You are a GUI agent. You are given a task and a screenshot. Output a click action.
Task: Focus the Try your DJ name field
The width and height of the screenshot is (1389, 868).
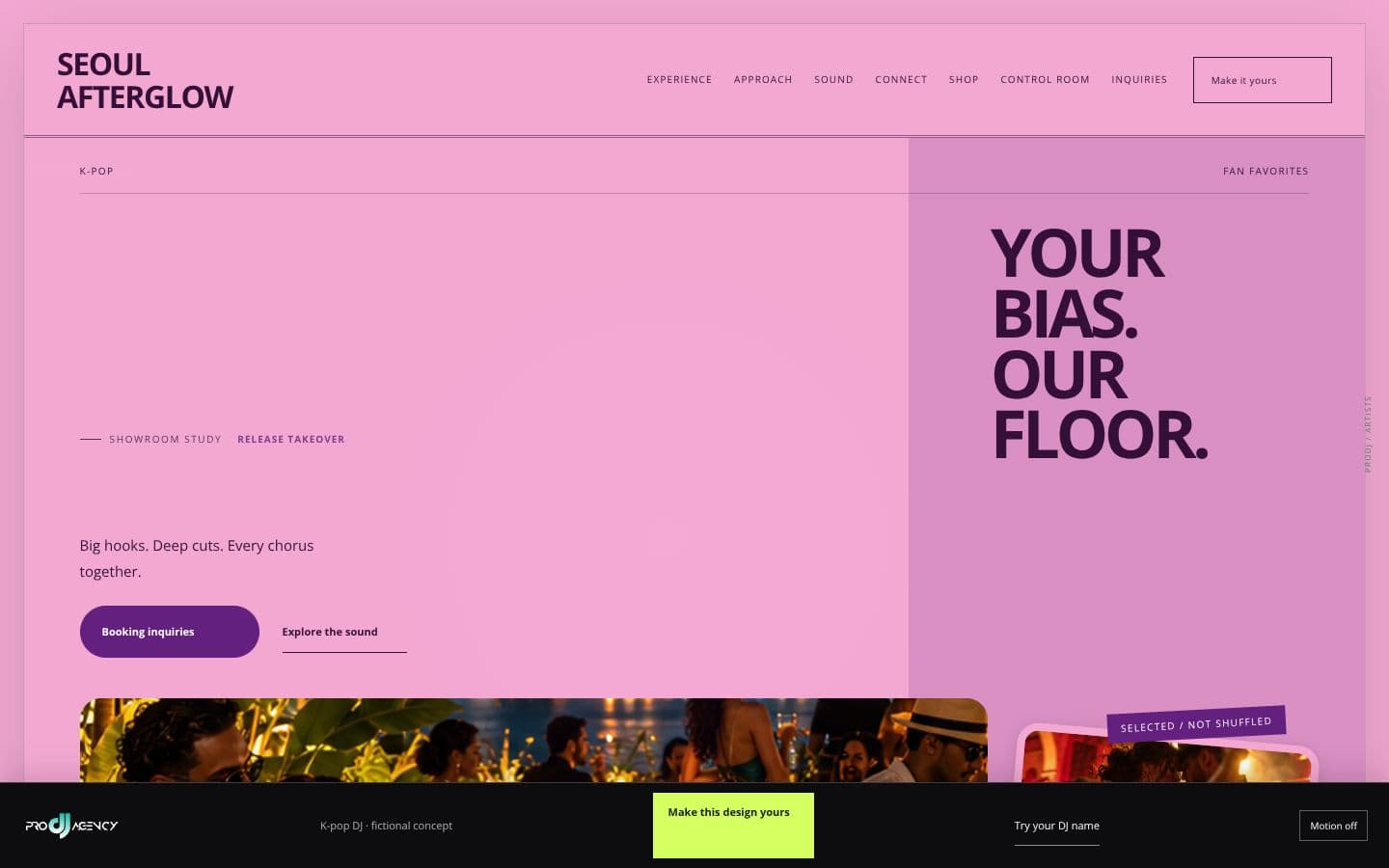(x=1057, y=827)
